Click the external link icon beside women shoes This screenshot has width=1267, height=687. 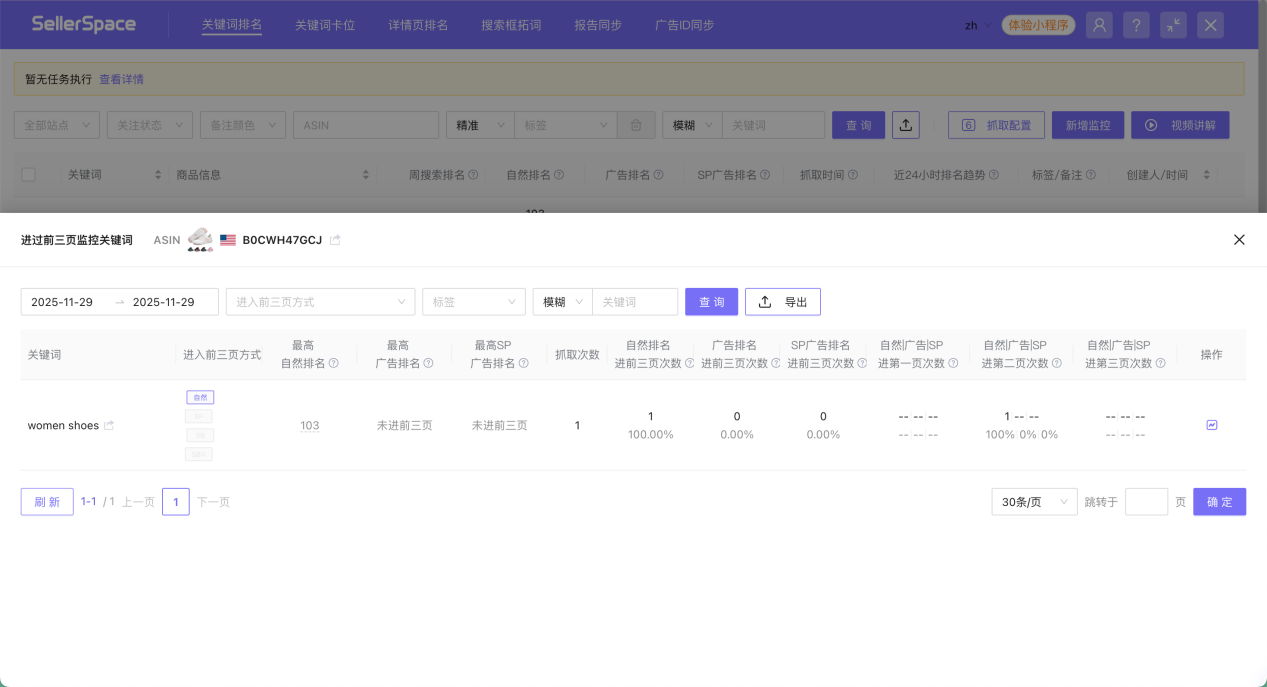(107, 424)
